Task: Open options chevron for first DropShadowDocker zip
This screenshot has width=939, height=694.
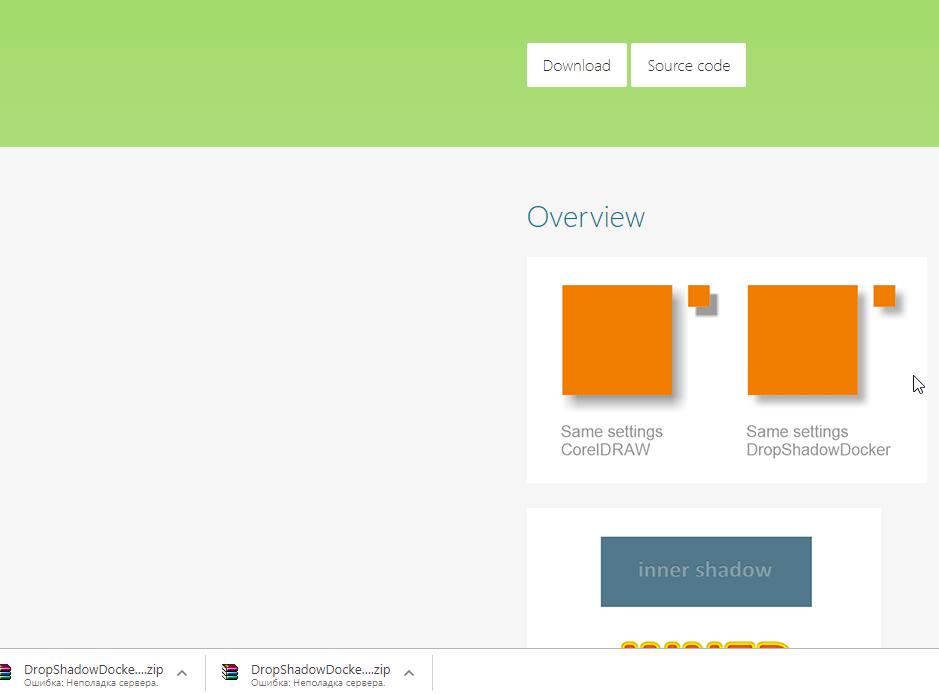Action: (x=182, y=673)
